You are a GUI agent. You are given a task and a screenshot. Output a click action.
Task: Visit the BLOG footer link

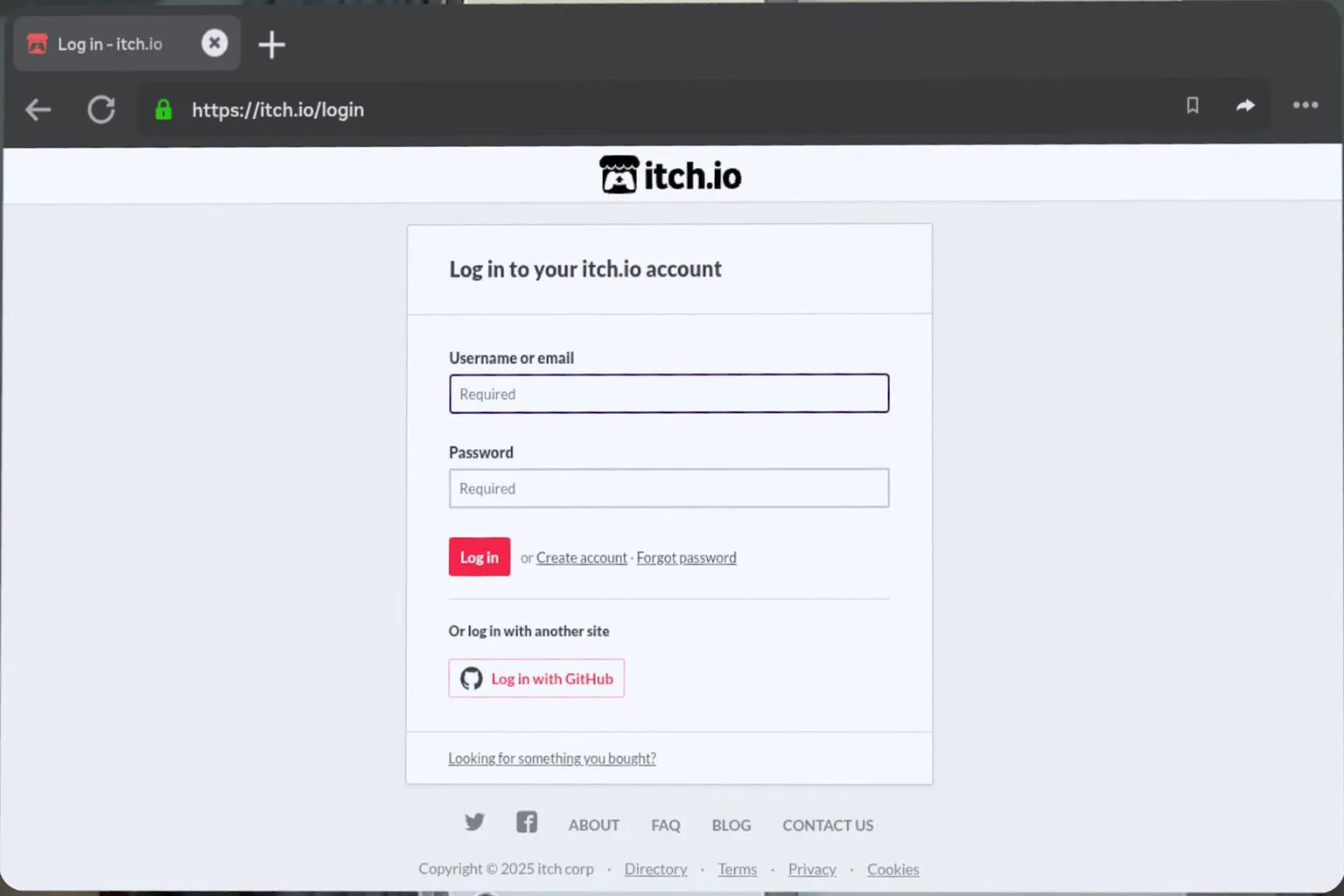[731, 825]
